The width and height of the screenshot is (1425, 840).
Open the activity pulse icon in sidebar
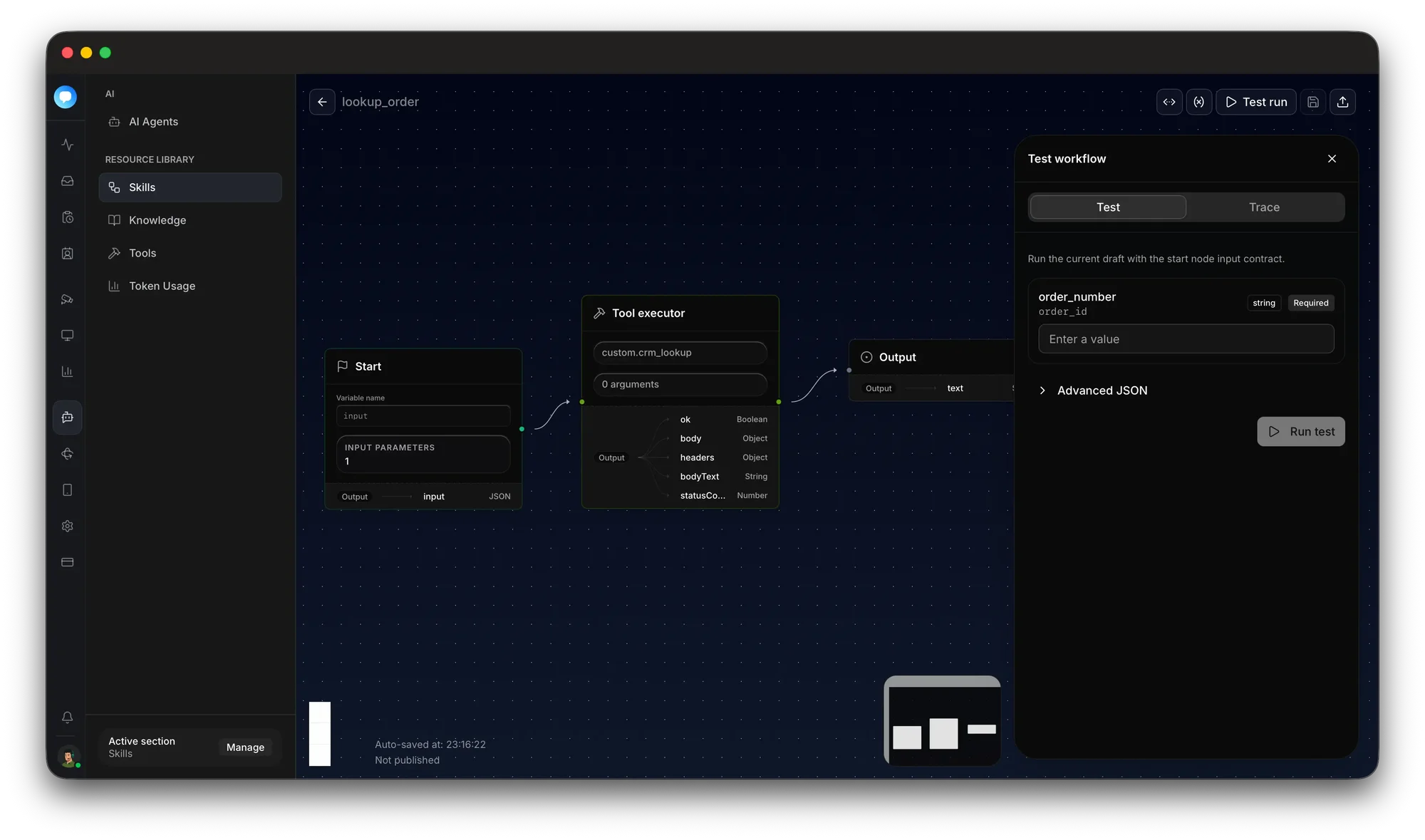(68, 145)
